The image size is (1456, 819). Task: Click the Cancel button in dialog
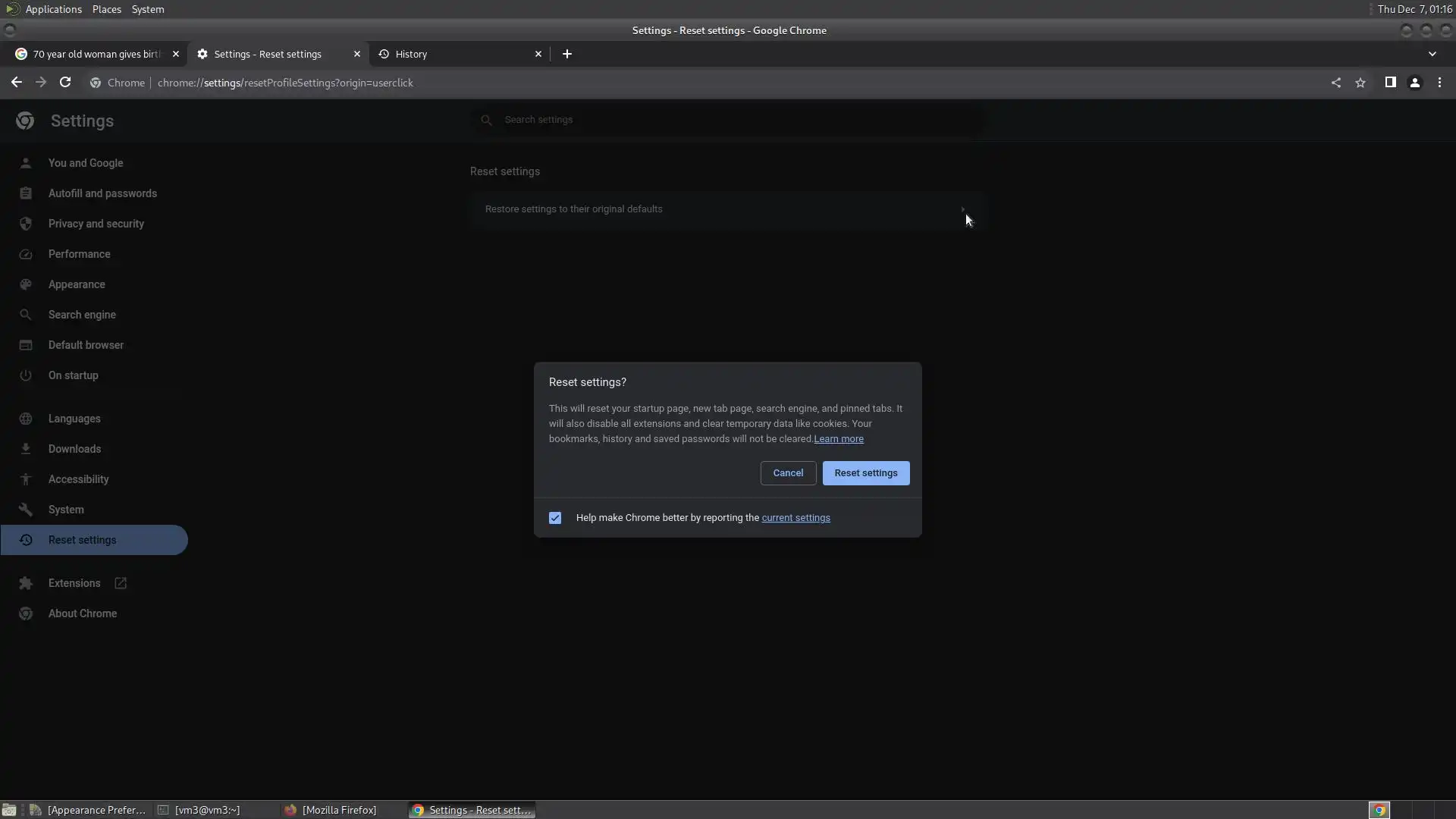point(788,473)
